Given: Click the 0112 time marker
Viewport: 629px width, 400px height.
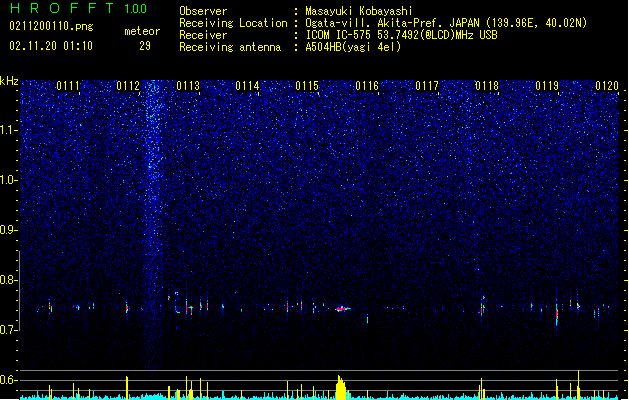Looking at the screenshot, I should [x=128, y=86].
